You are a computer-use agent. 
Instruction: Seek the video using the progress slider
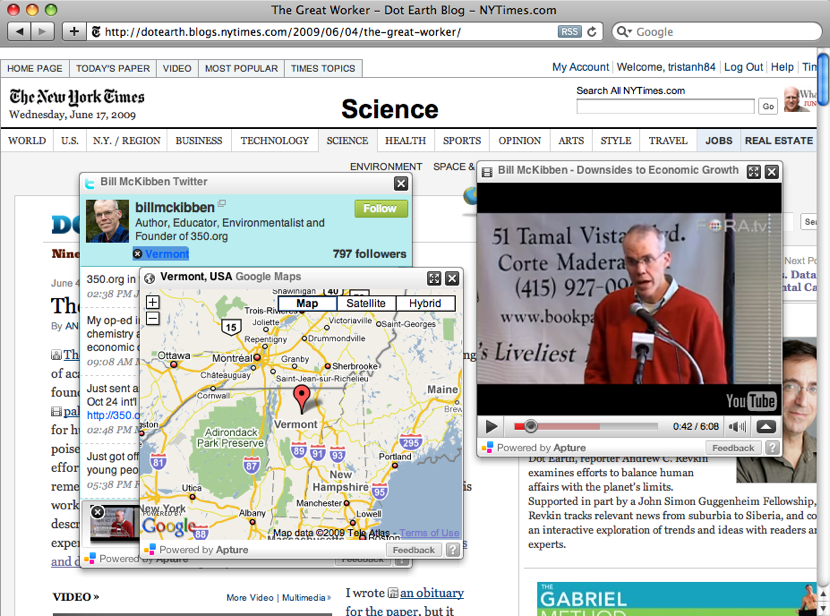[530, 426]
